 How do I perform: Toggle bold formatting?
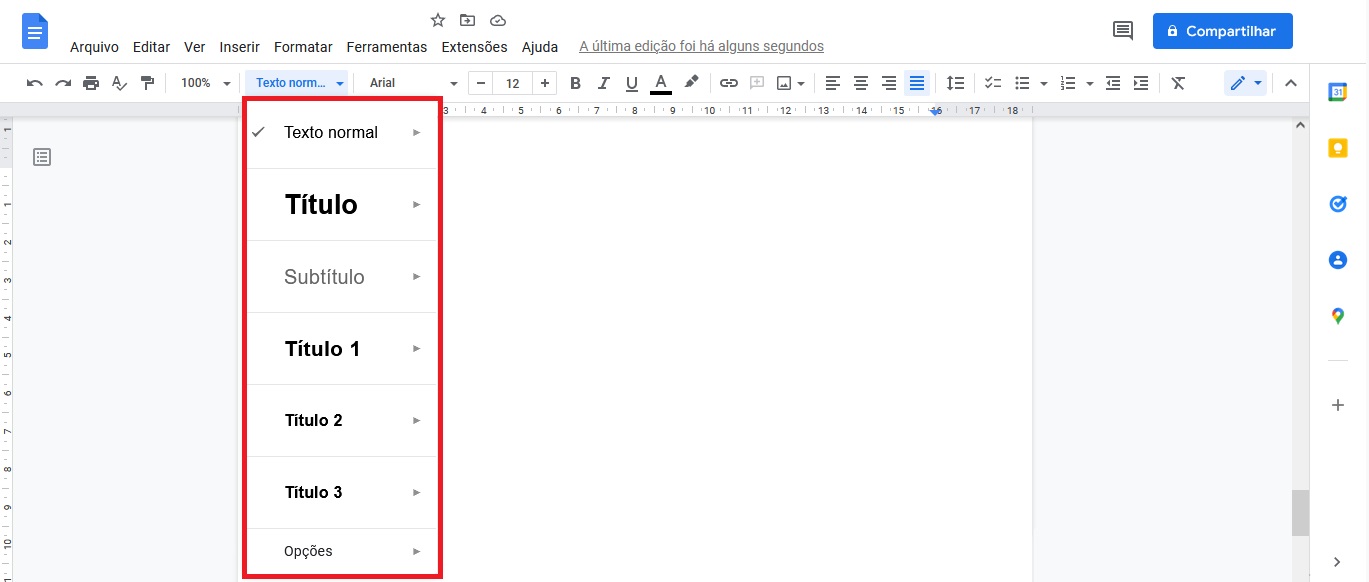point(575,83)
